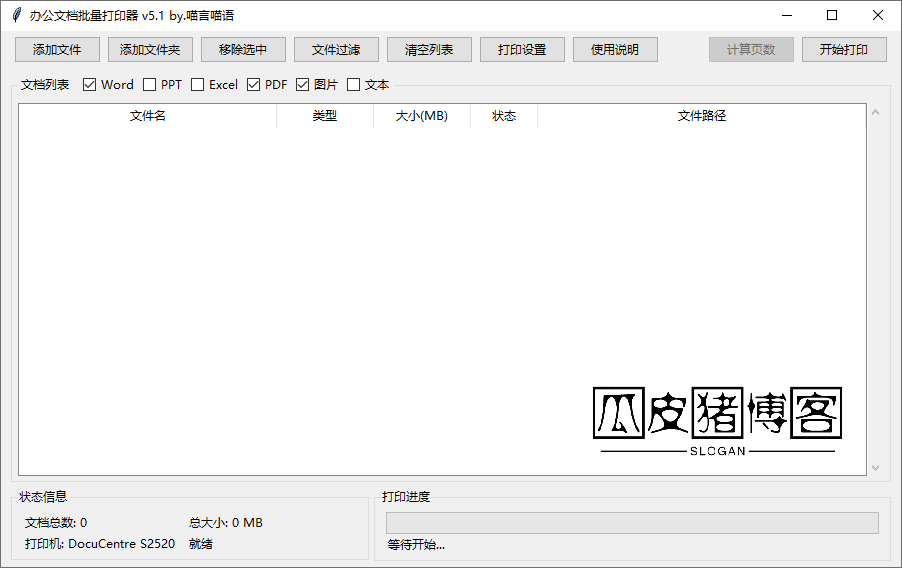Viewport: 902px width, 568px height.
Task: Sort by the 大小(MB) column header
Action: [x=421, y=116]
